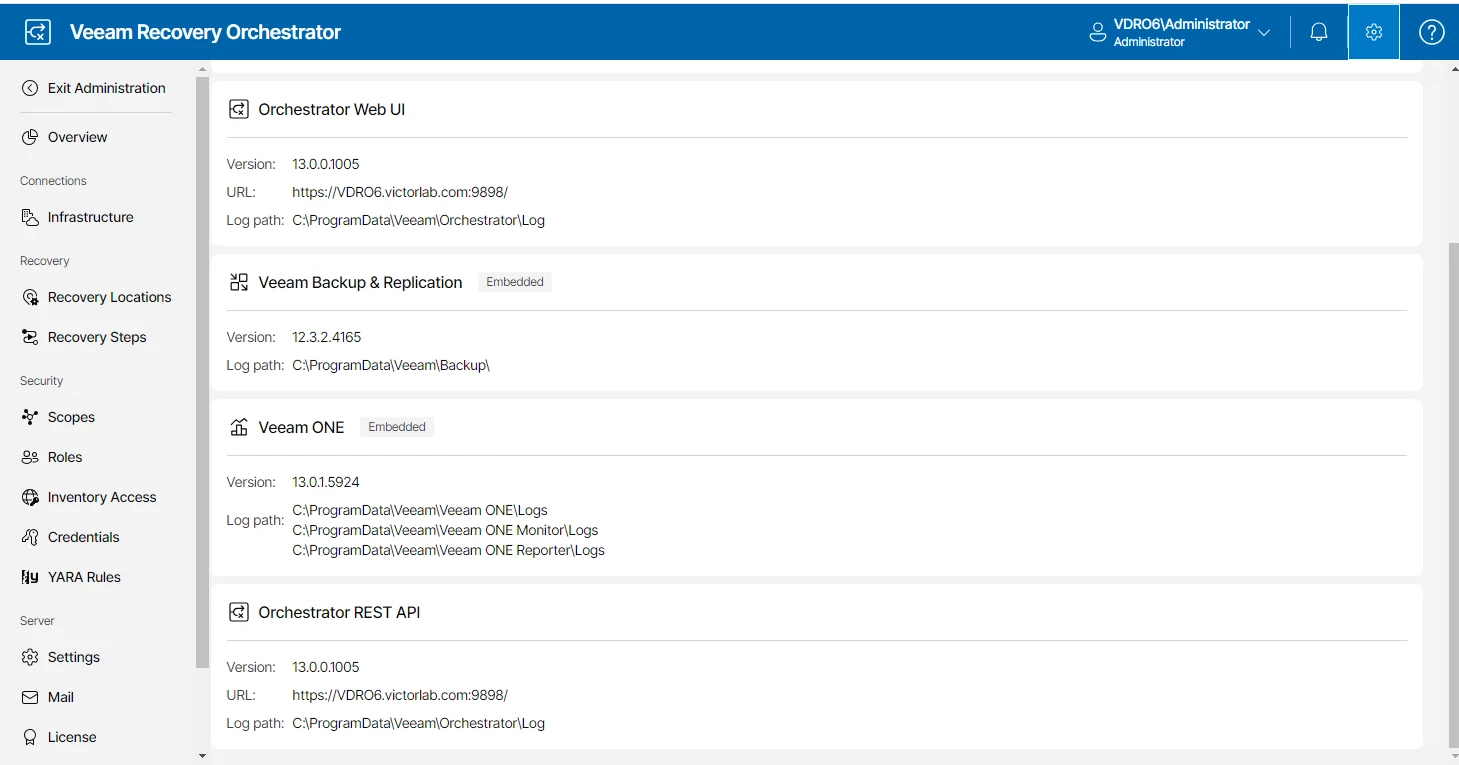The height and width of the screenshot is (765, 1459).
Task: Open the Scopes security page
Action: click(71, 417)
